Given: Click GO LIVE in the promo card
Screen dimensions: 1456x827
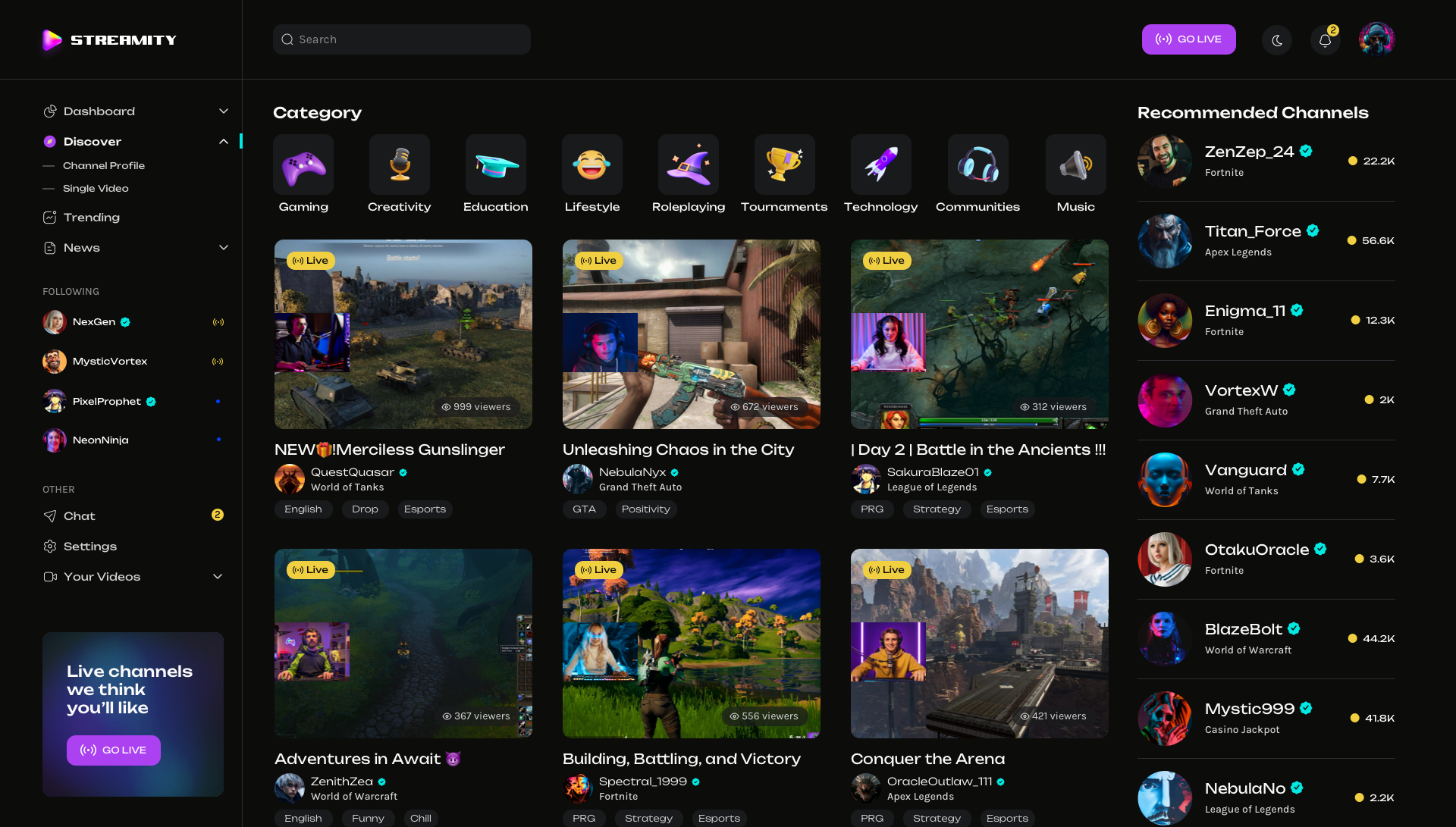Looking at the screenshot, I should (x=113, y=750).
